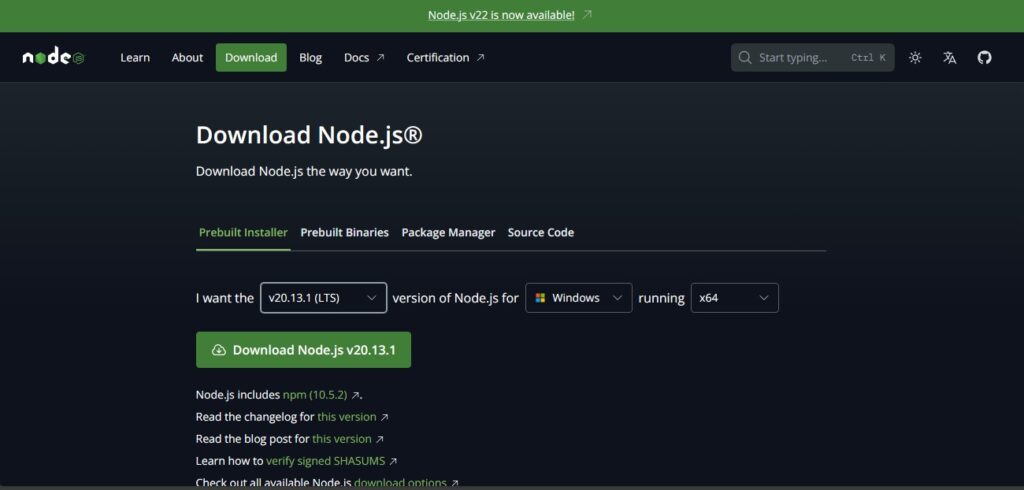Switch to Prebuilt Installer tab

[x=243, y=233]
